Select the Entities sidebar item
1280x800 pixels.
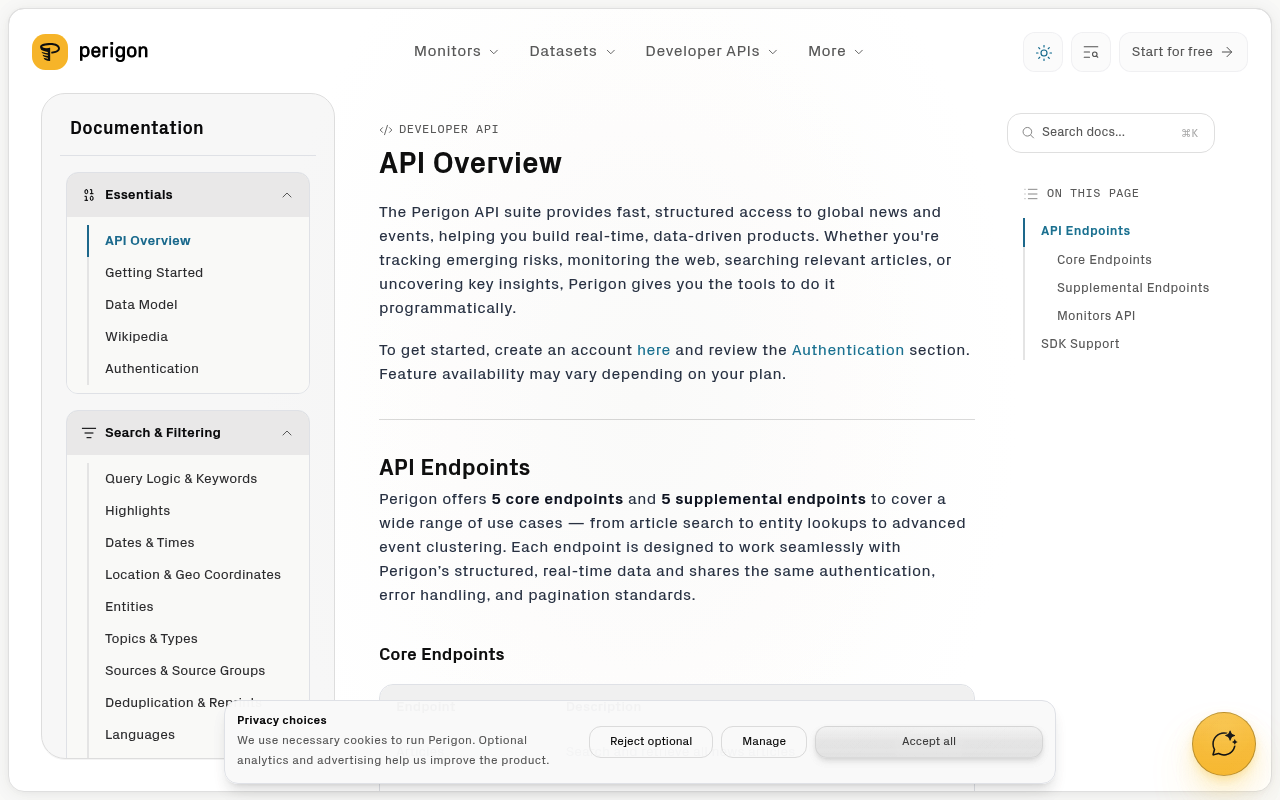coord(129,607)
